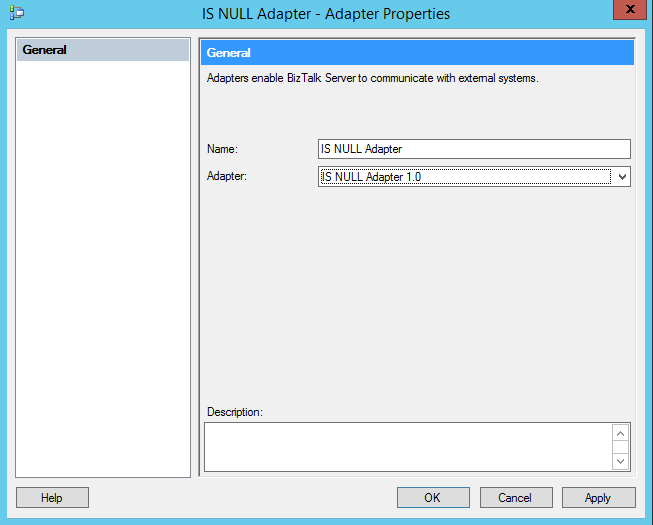This screenshot has height=525, width=653.
Task: Click inside the Description text box
Action: (408, 447)
